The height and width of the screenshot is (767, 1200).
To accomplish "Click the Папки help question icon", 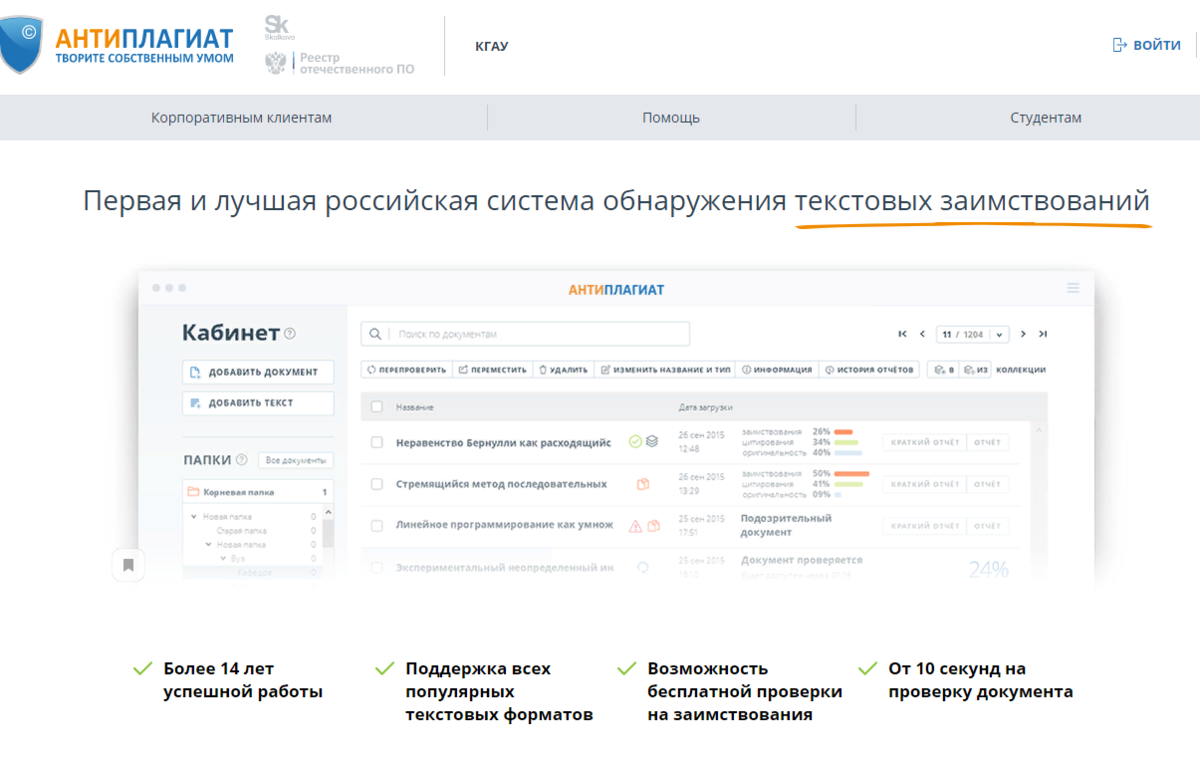I will 241,460.
